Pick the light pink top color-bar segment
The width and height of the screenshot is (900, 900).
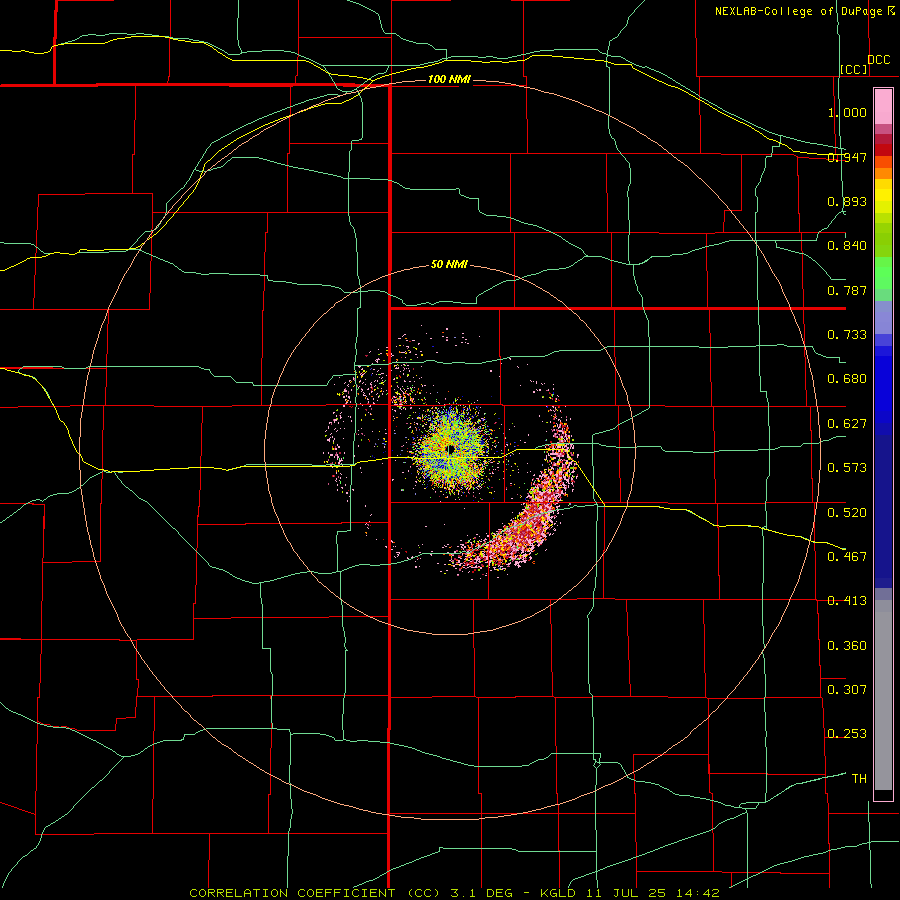coord(883,107)
